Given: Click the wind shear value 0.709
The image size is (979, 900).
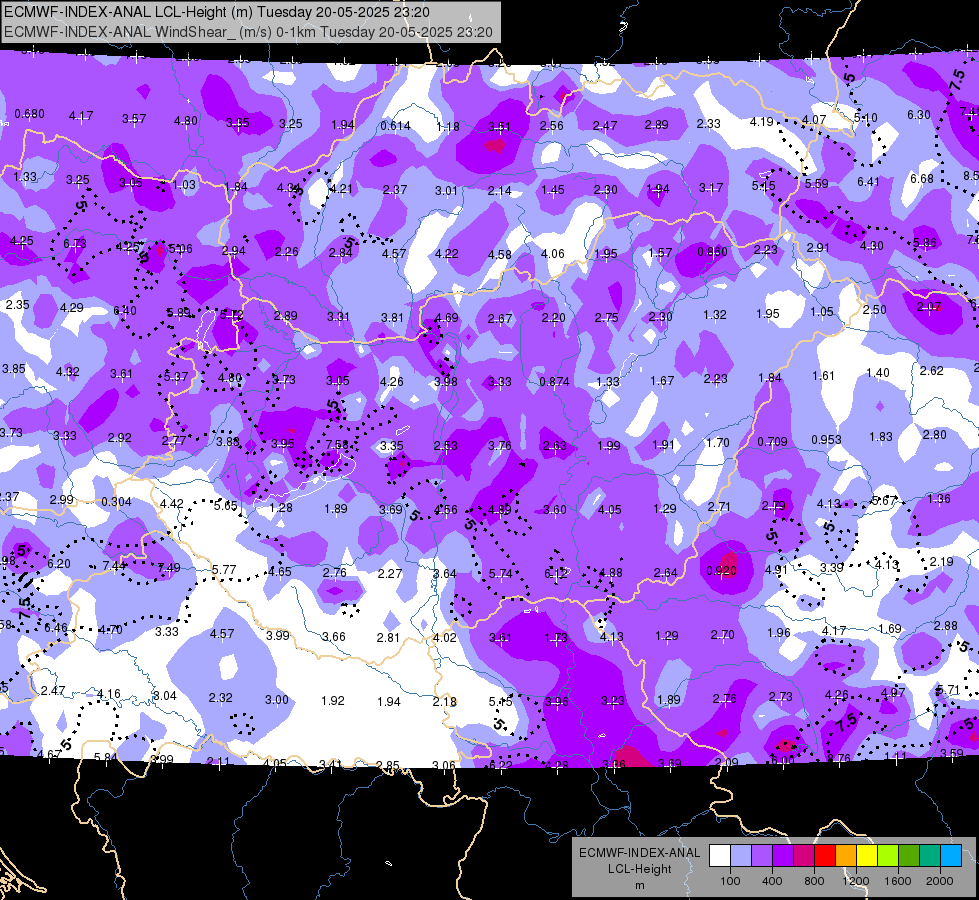Looking at the screenshot, I should click(772, 442).
